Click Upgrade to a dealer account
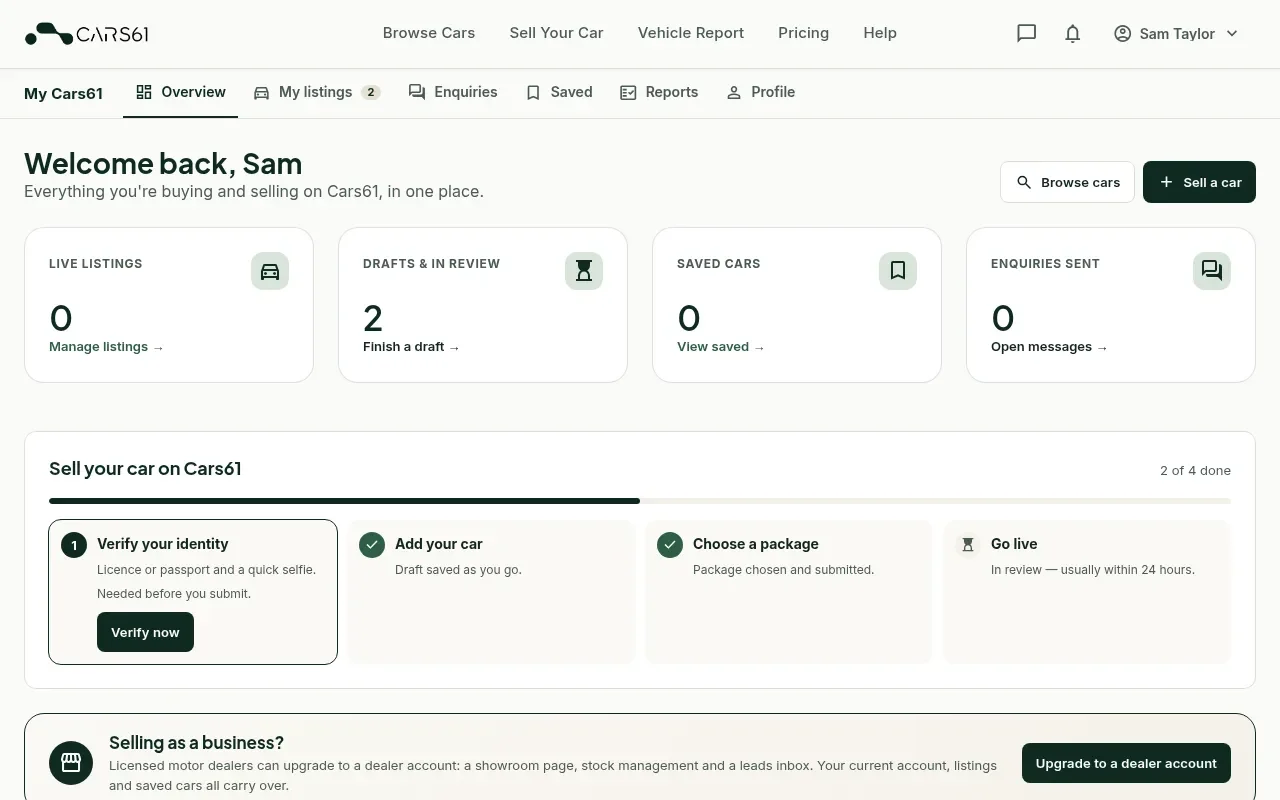The image size is (1280, 800). tap(1126, 763)
